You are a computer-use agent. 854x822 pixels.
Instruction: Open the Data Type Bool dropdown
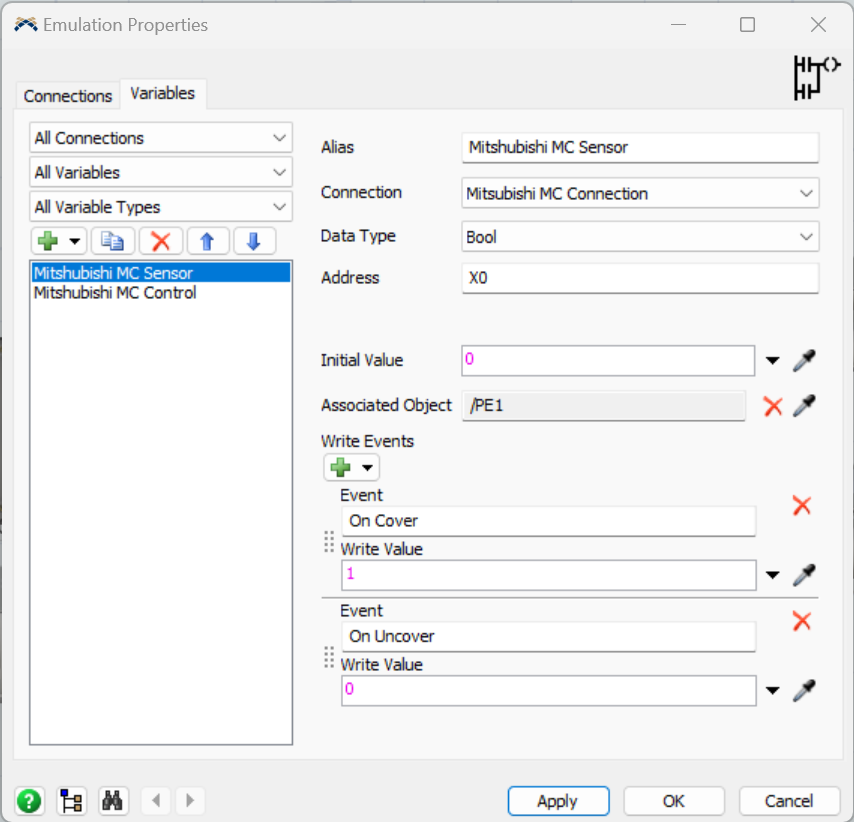click(x=640, y=237)
